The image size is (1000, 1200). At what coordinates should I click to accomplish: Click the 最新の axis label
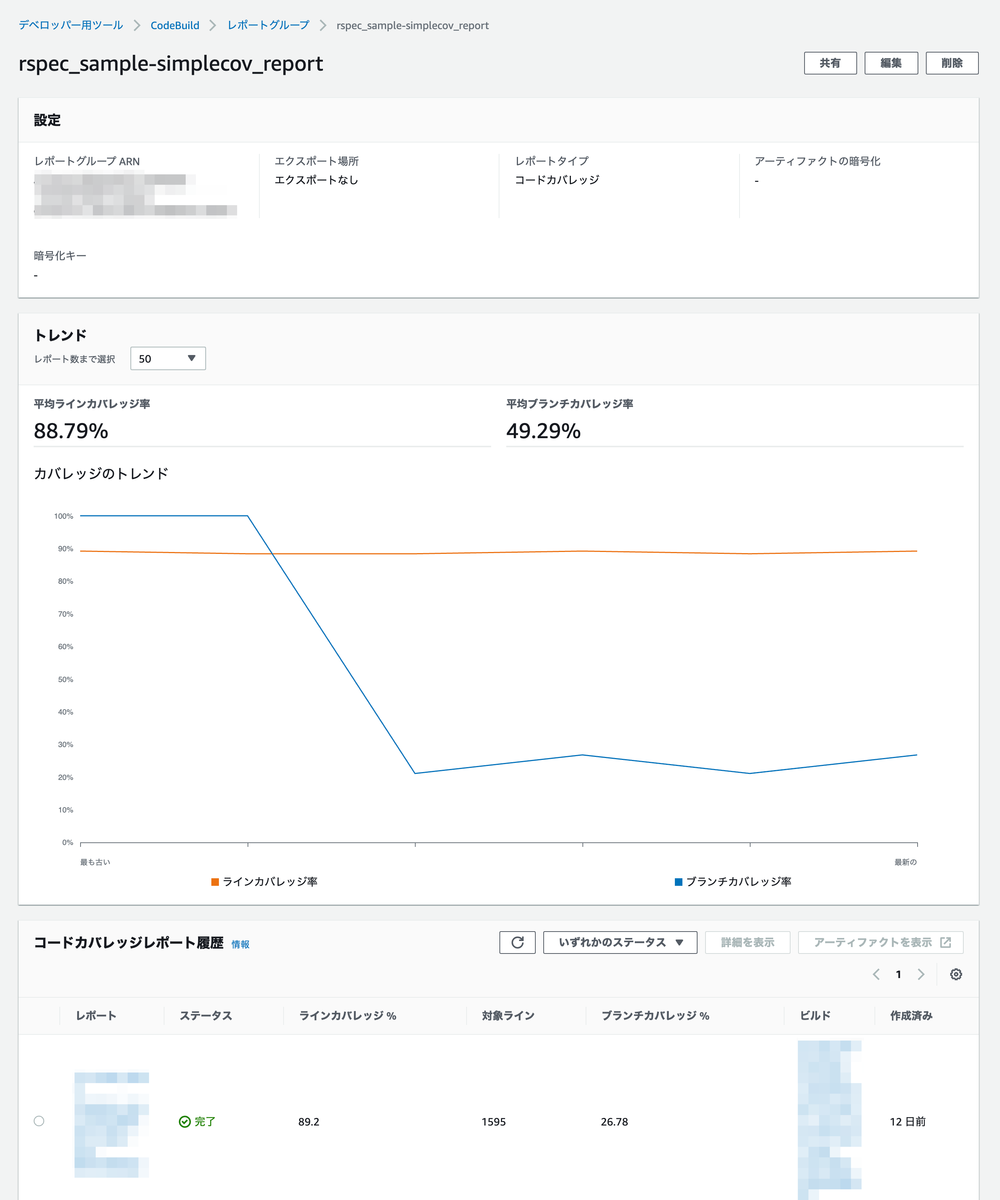pyautogui.click(x=906, y=861)
